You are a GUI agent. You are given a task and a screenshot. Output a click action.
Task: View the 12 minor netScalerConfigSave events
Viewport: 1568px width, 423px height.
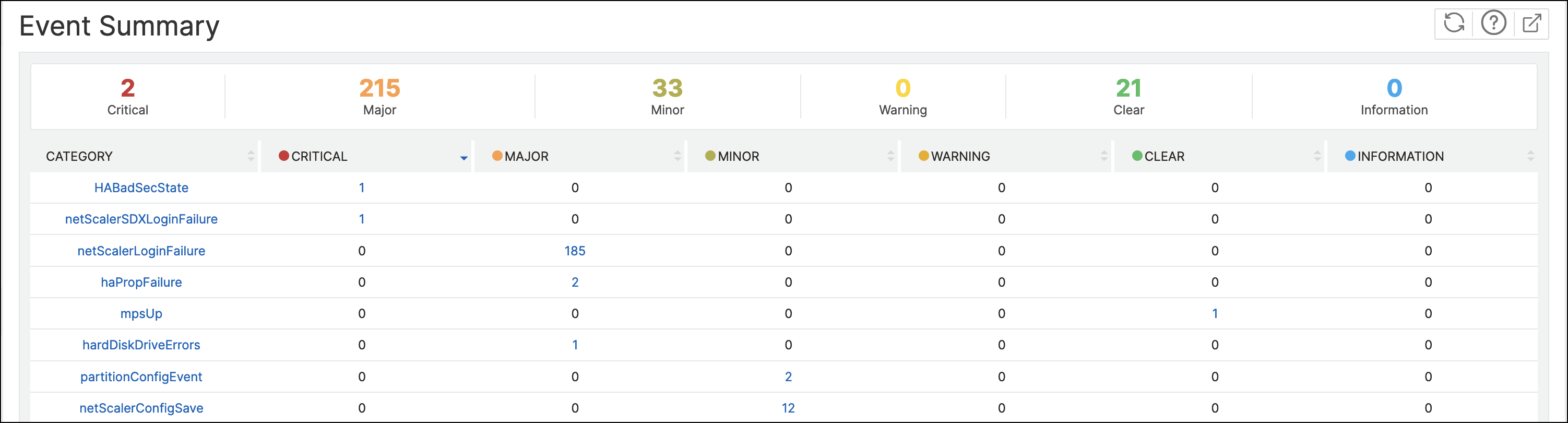pyautogui.click(x=788, y=408)
